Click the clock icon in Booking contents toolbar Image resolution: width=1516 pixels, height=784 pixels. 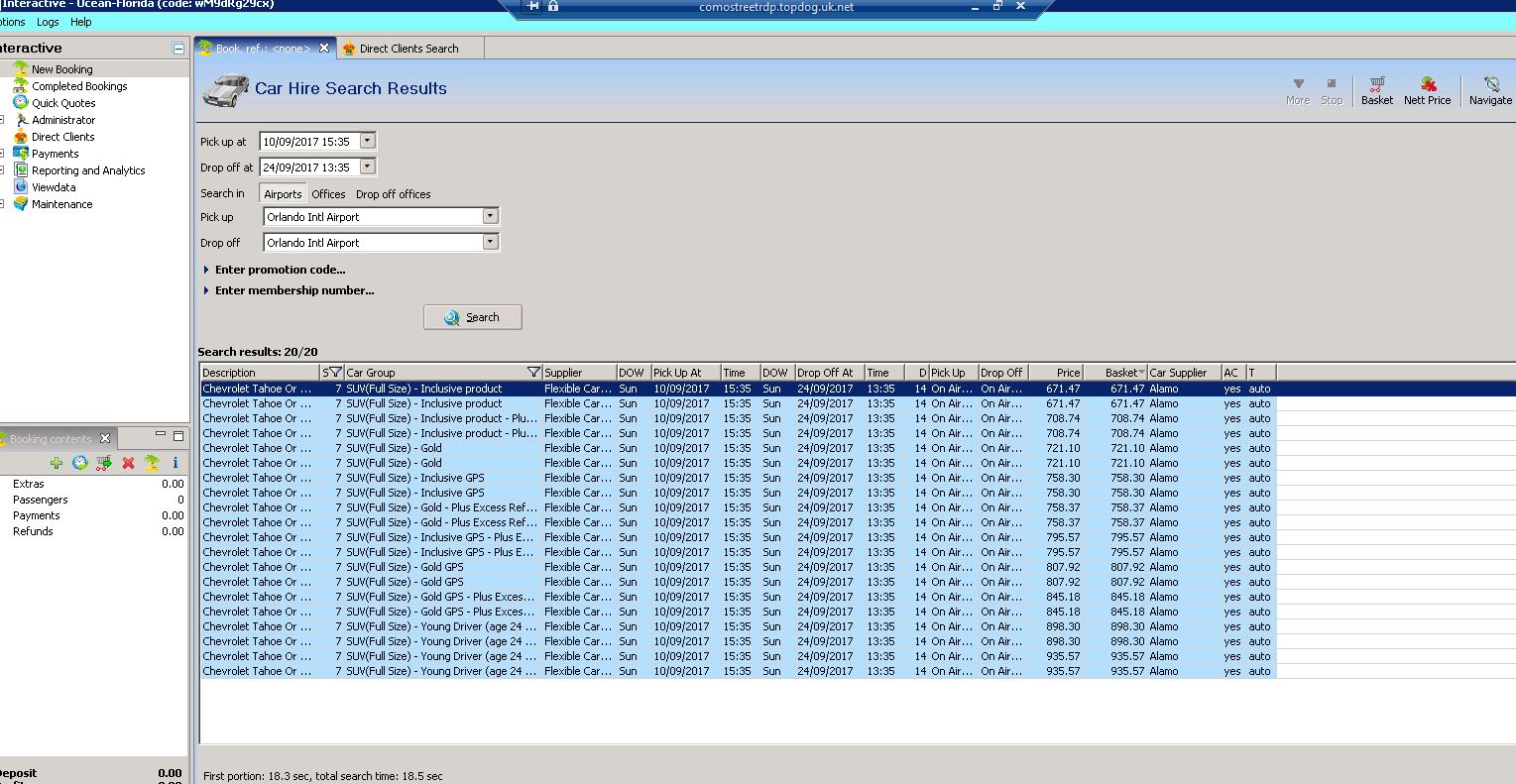point(80,463)
